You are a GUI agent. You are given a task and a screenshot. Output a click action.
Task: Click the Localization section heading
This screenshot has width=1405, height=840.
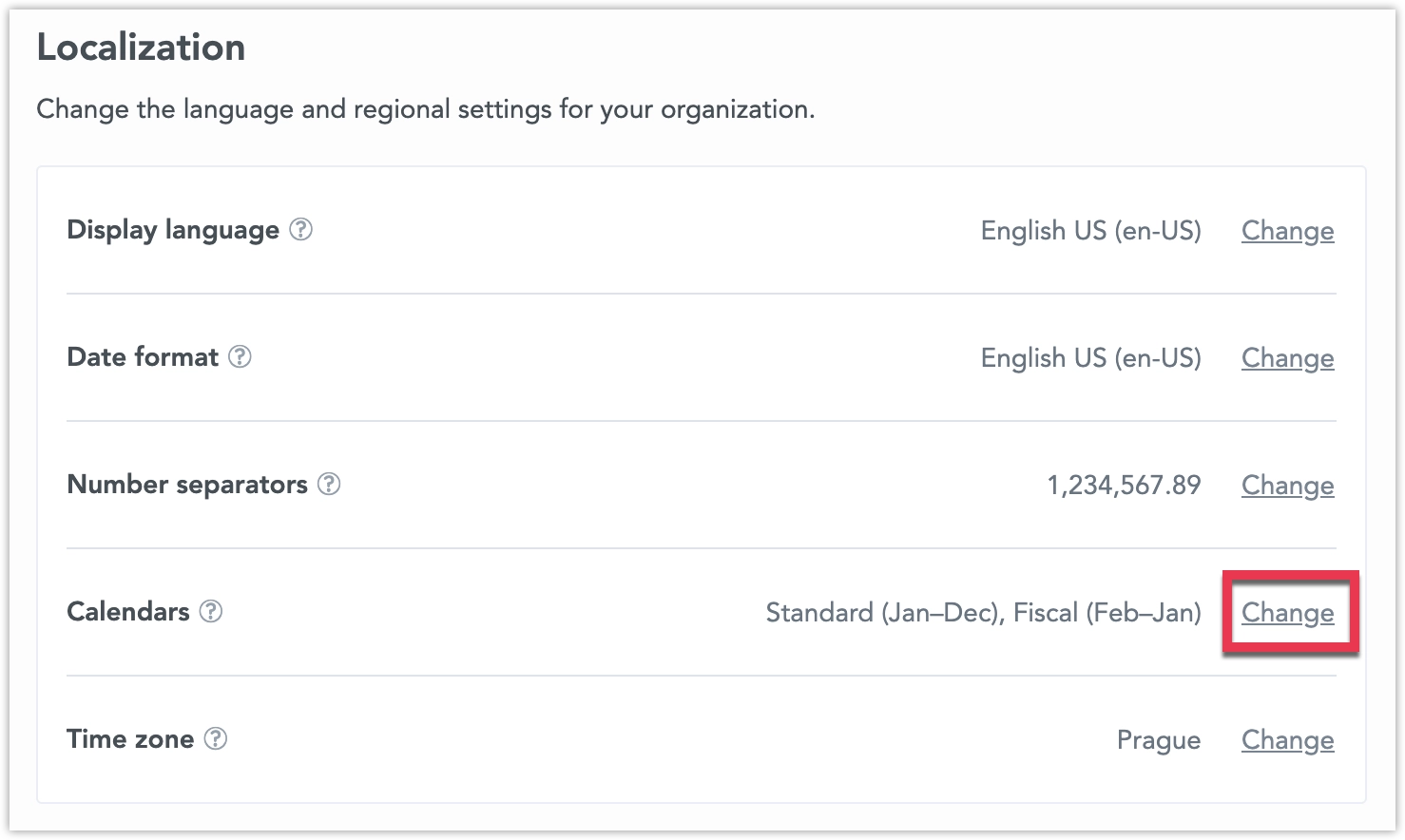point(140,46)
